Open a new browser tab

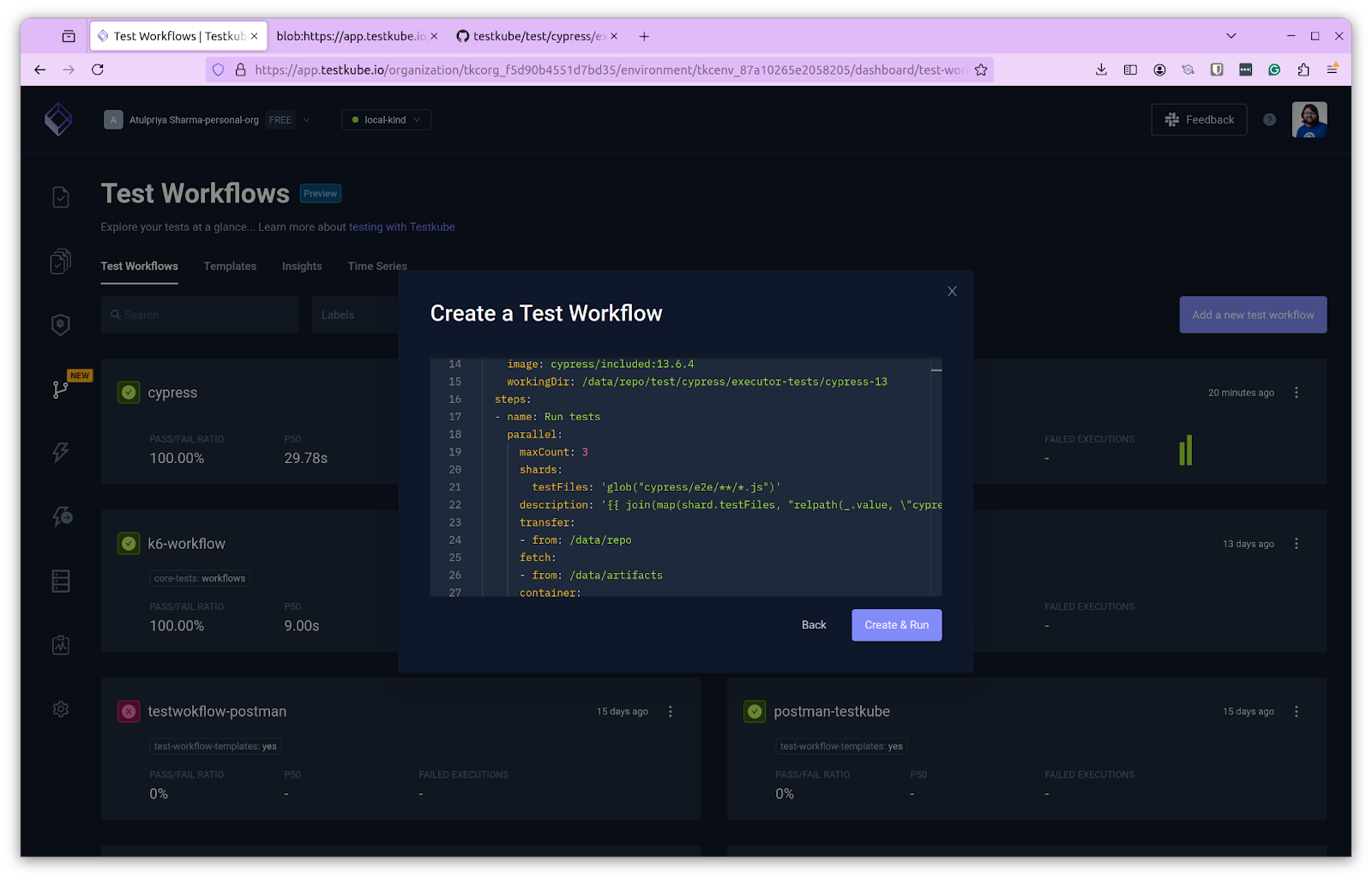[x=644, y=36]
